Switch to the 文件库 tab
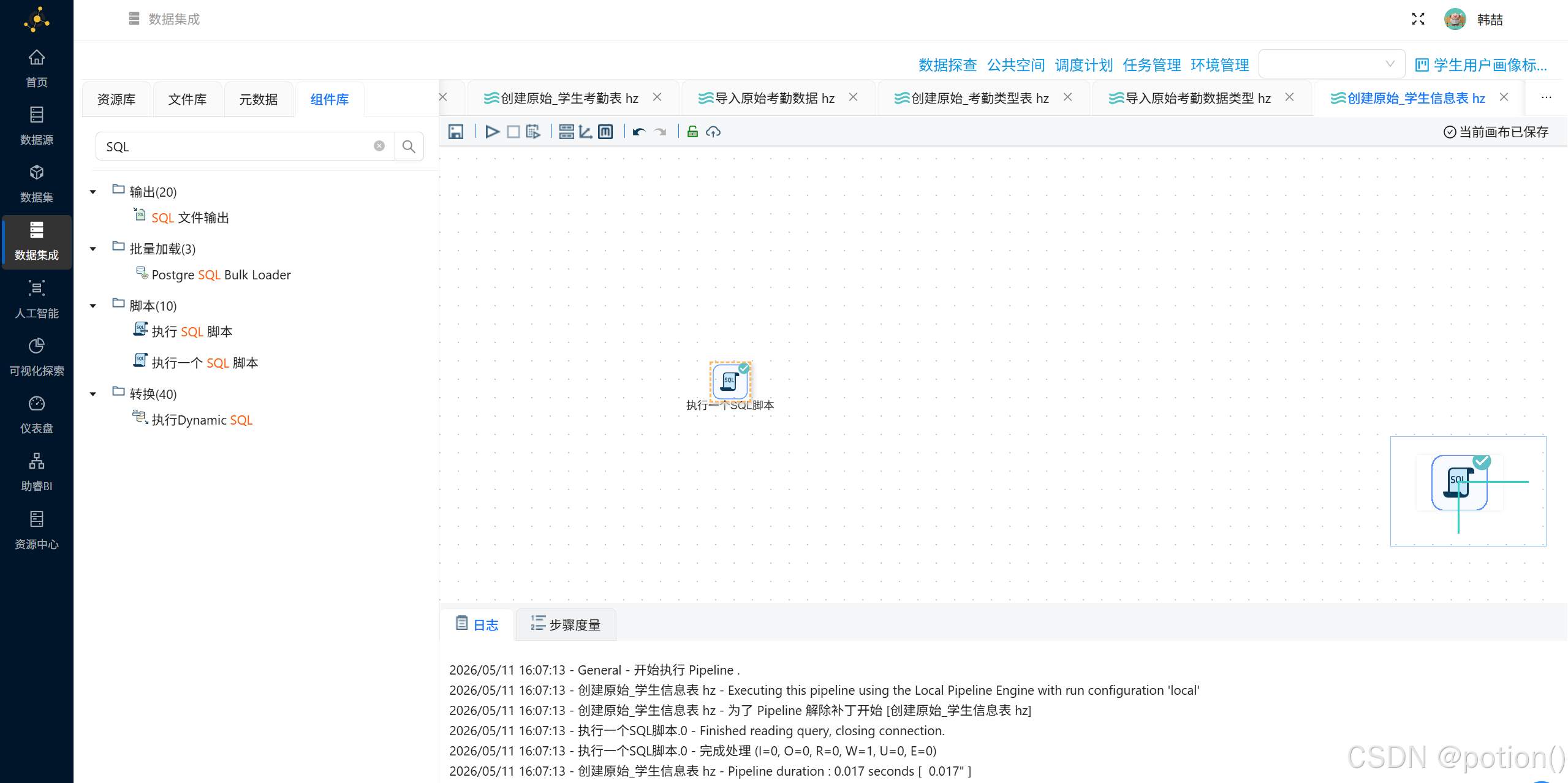The height and width of the screenshot is (783, 1568). click(187, 99)
